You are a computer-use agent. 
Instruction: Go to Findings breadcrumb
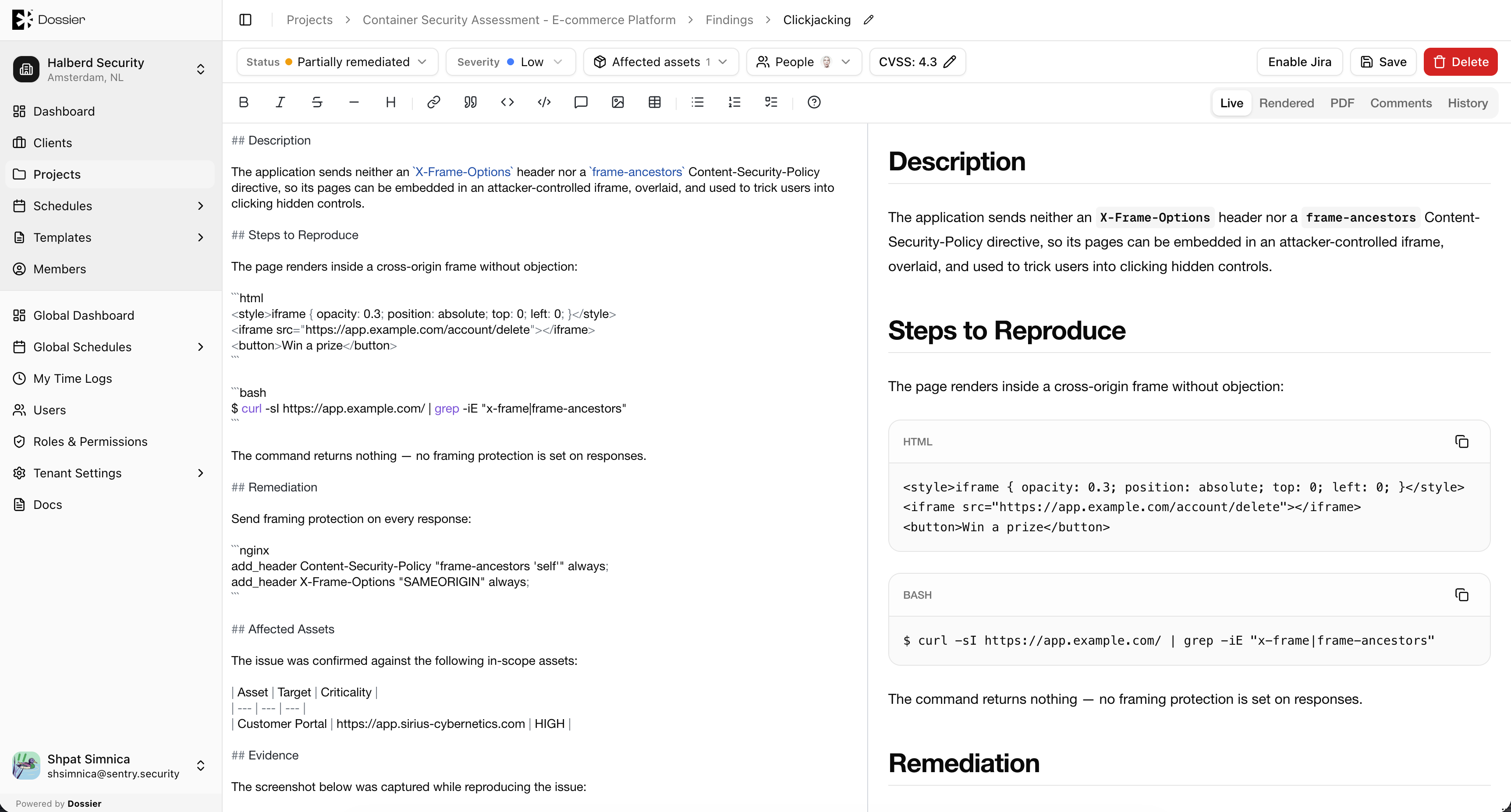pos(729,20)
